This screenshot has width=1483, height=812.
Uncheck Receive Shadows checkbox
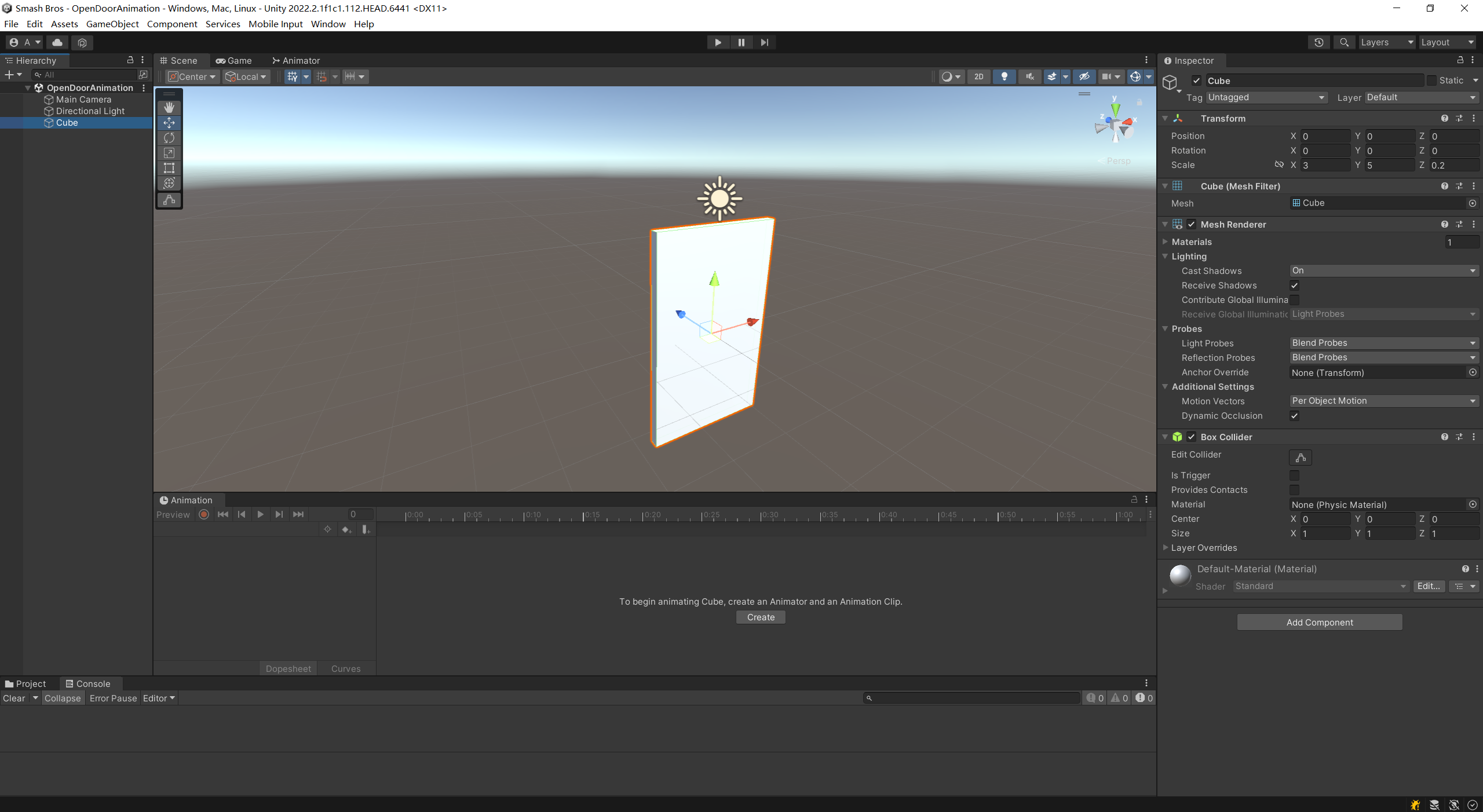pyautogui.click(x=1294, y=286)
